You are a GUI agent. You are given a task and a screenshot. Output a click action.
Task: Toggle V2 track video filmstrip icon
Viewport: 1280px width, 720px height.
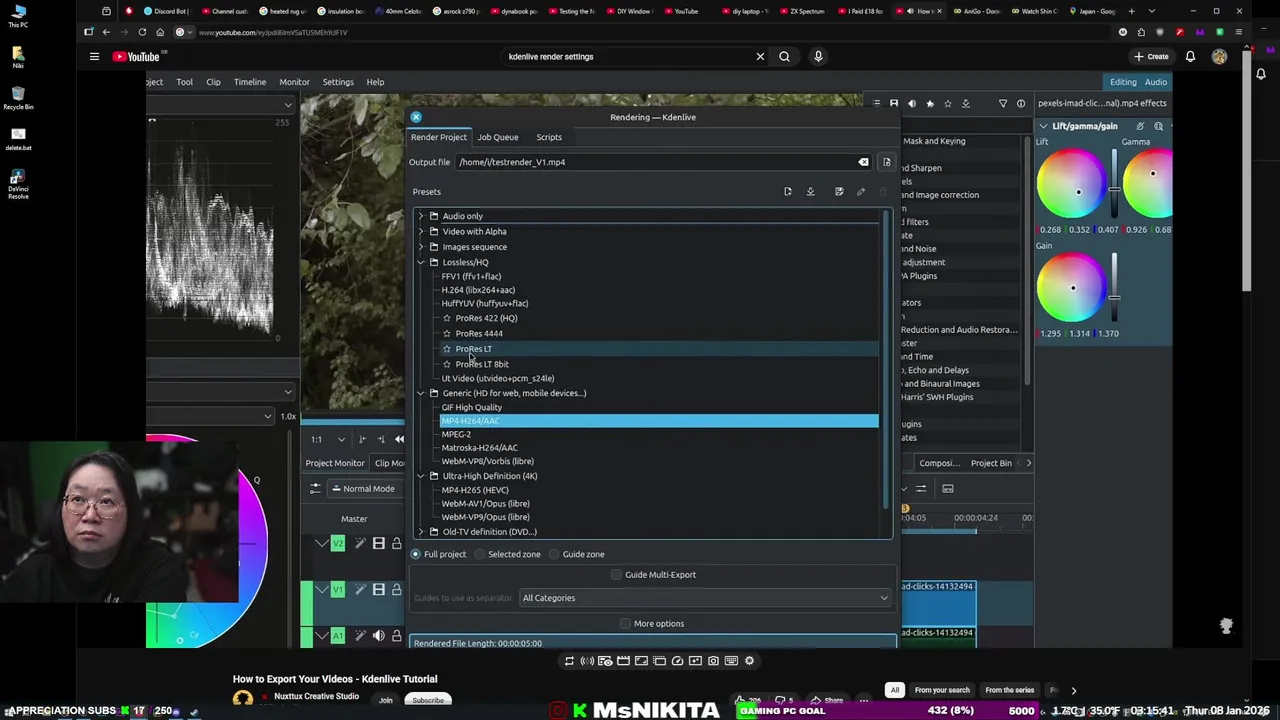(379, 543)
